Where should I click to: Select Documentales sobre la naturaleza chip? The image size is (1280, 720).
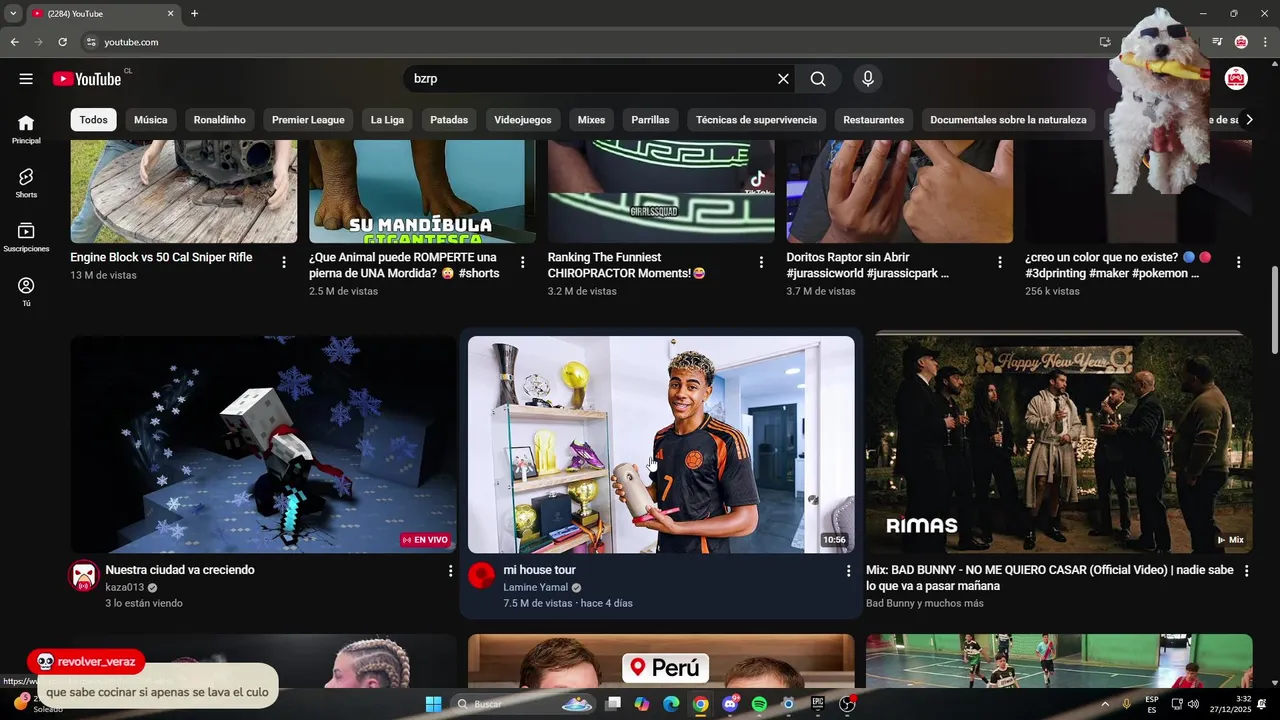pyautogui.click(x=1008, y=120)
